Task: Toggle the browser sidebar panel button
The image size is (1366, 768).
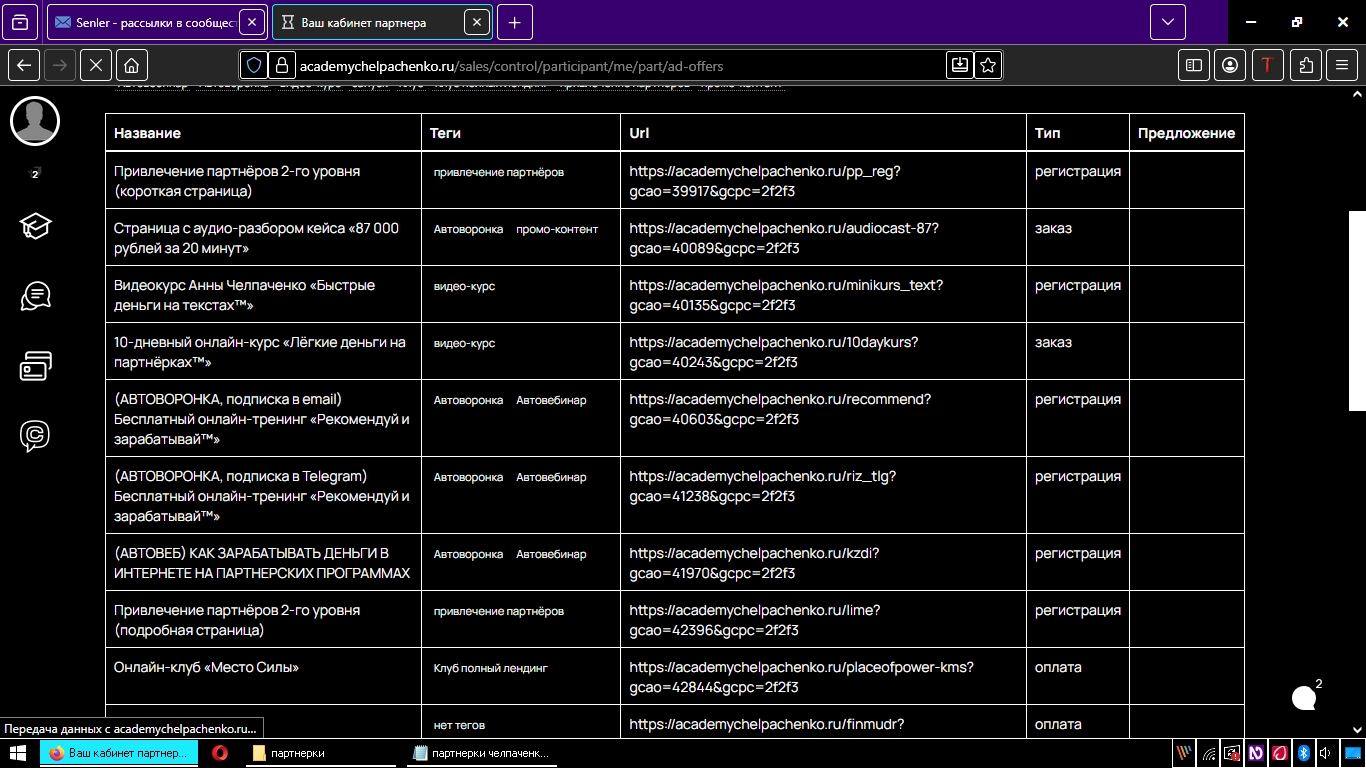Action: 1193,65
